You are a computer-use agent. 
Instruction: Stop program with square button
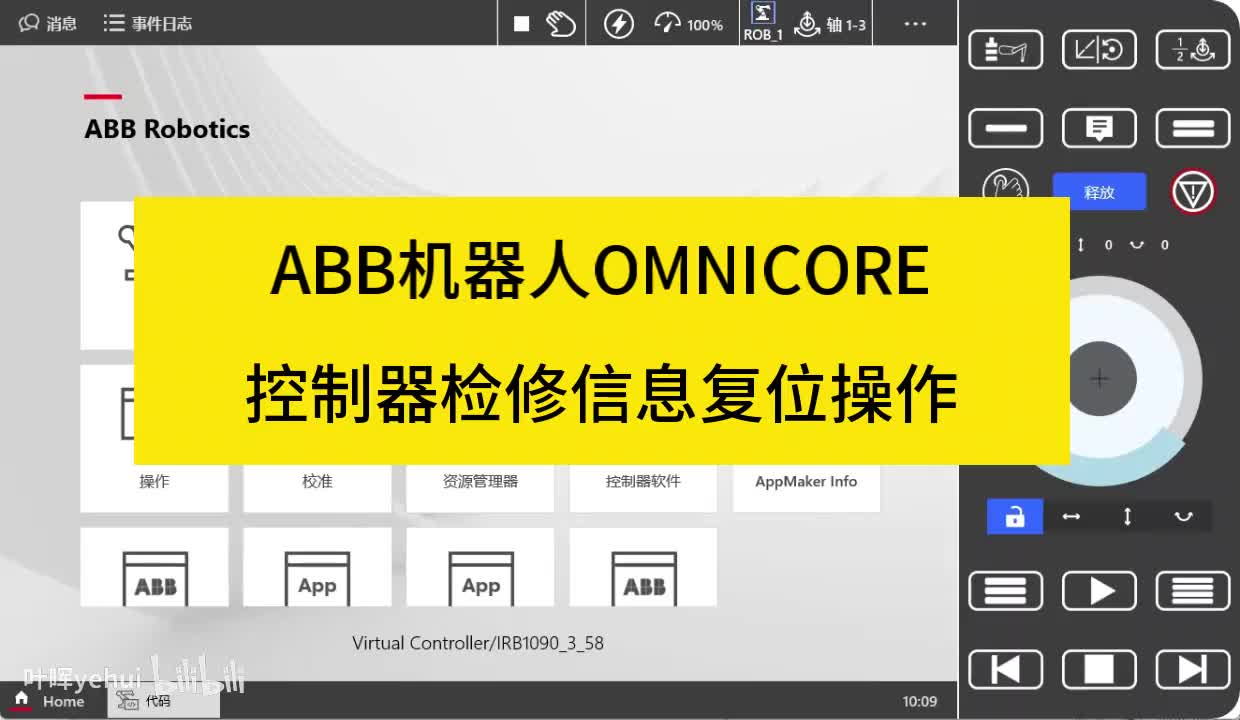[1099, 669]
